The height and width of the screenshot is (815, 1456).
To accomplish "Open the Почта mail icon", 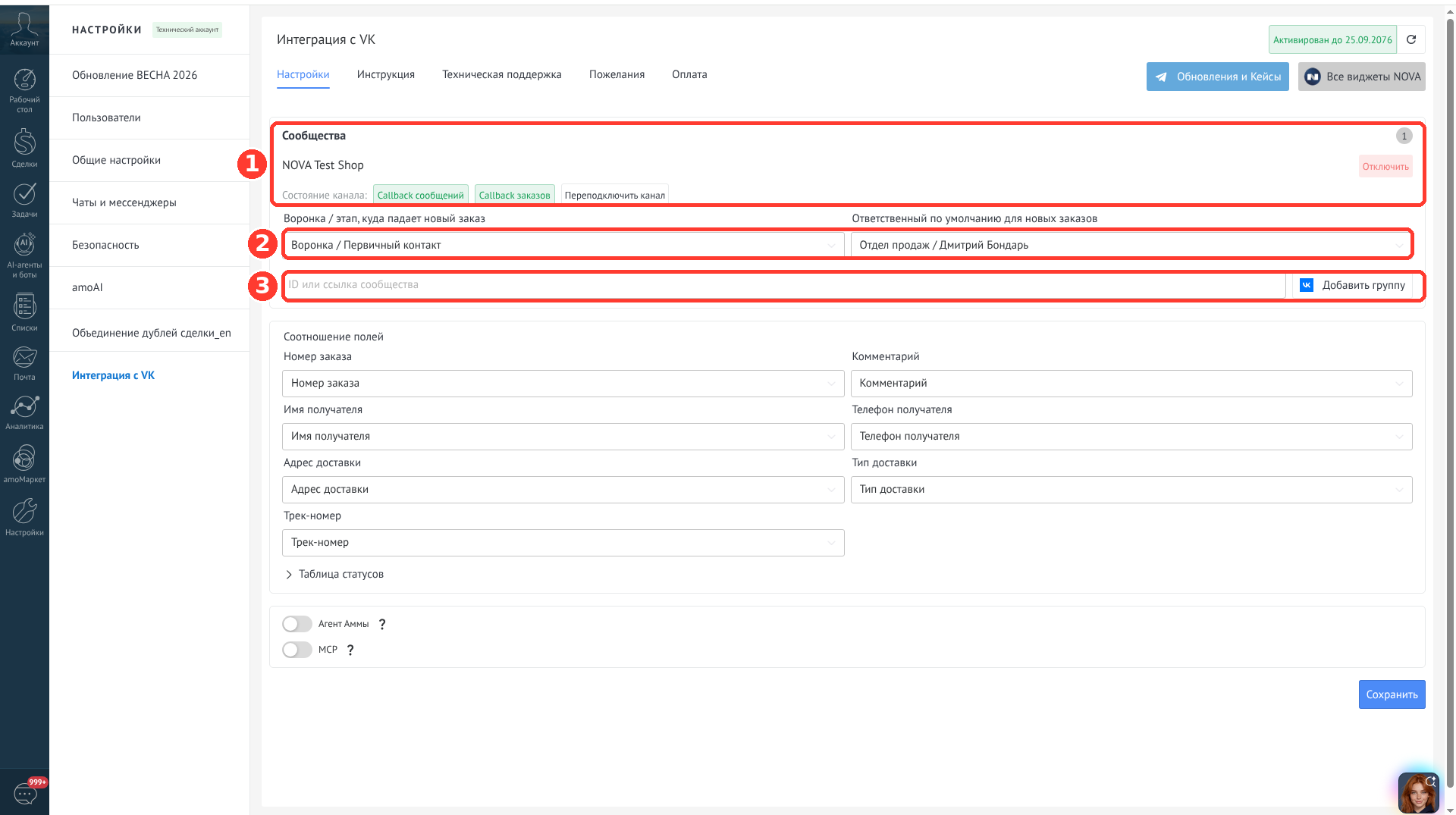I will tap(24, 363).
